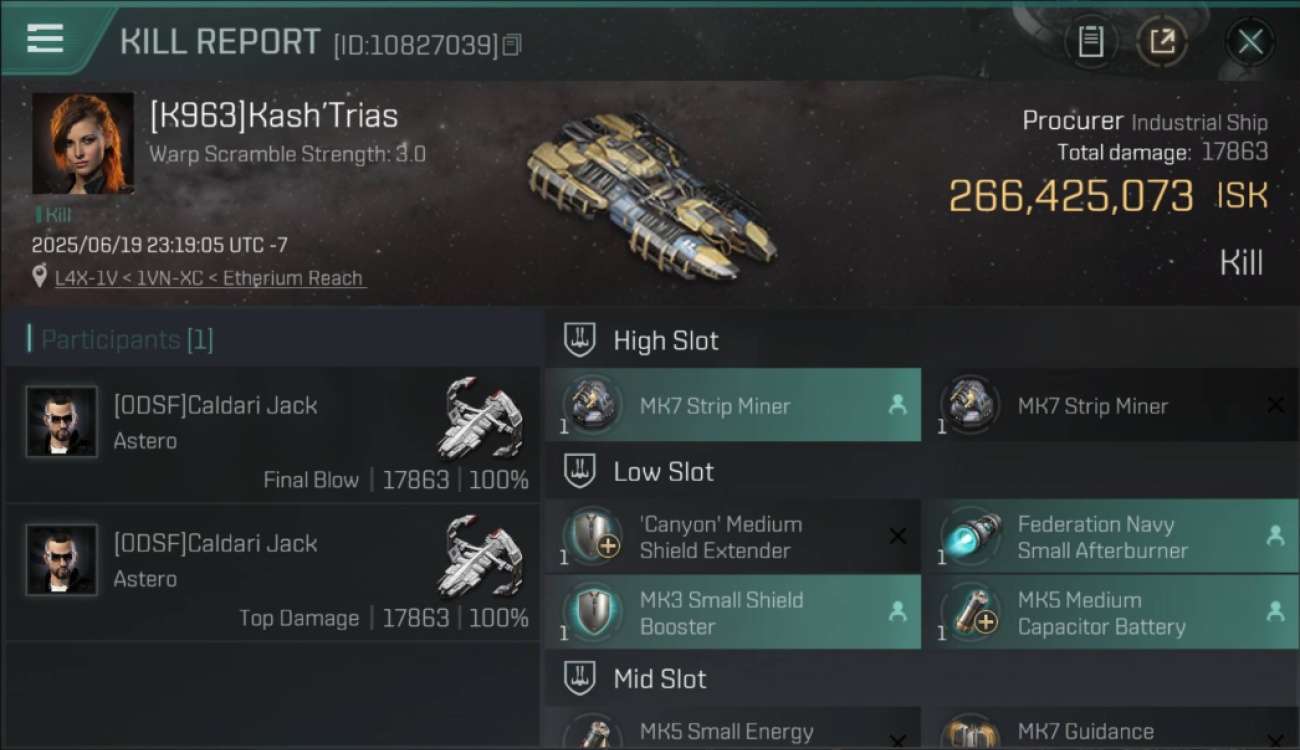Viewport: 1300px width, 750px height.
Task: Select the Procurer ship image
Action: (x=650, y=195)
